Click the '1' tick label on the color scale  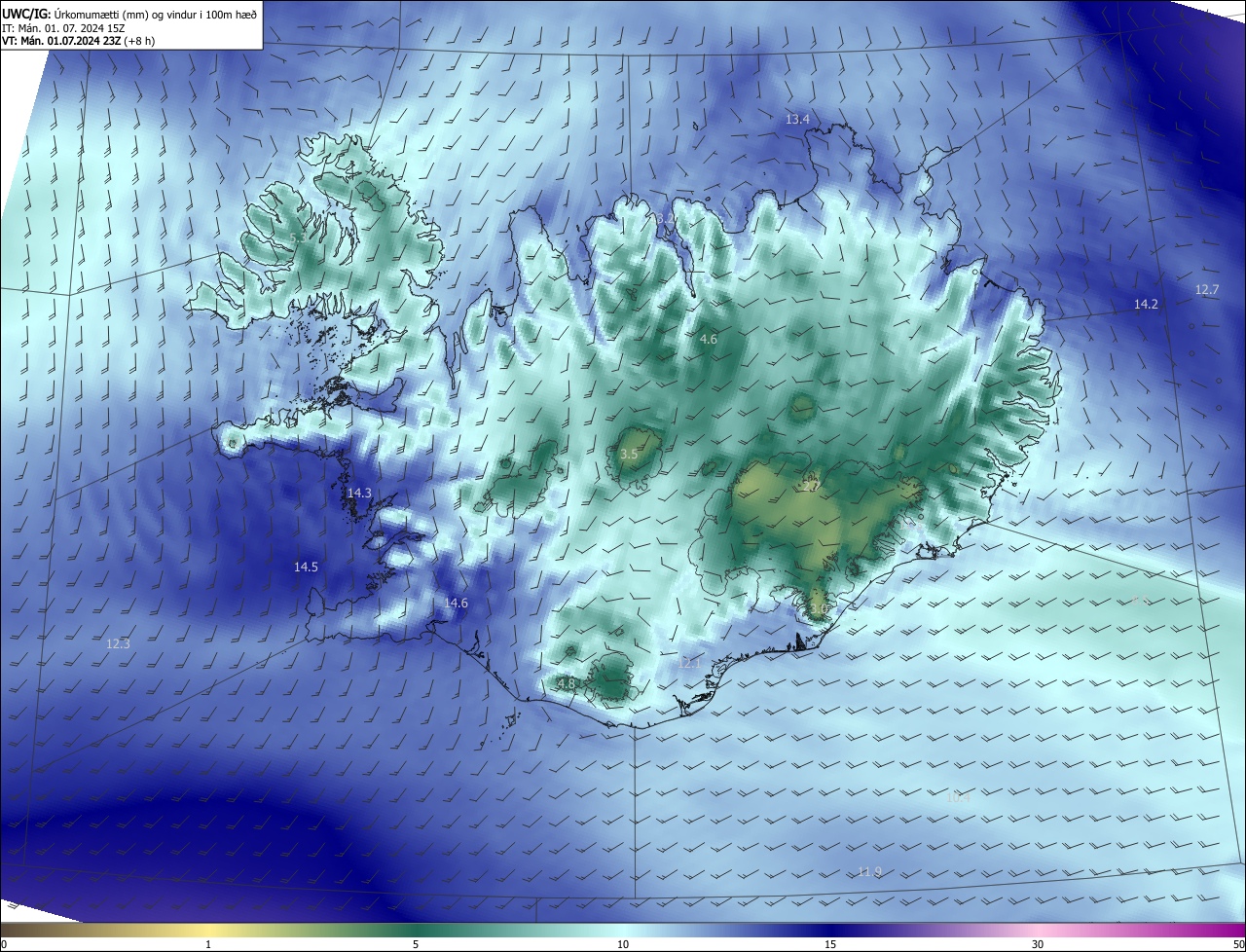point(209,944)
